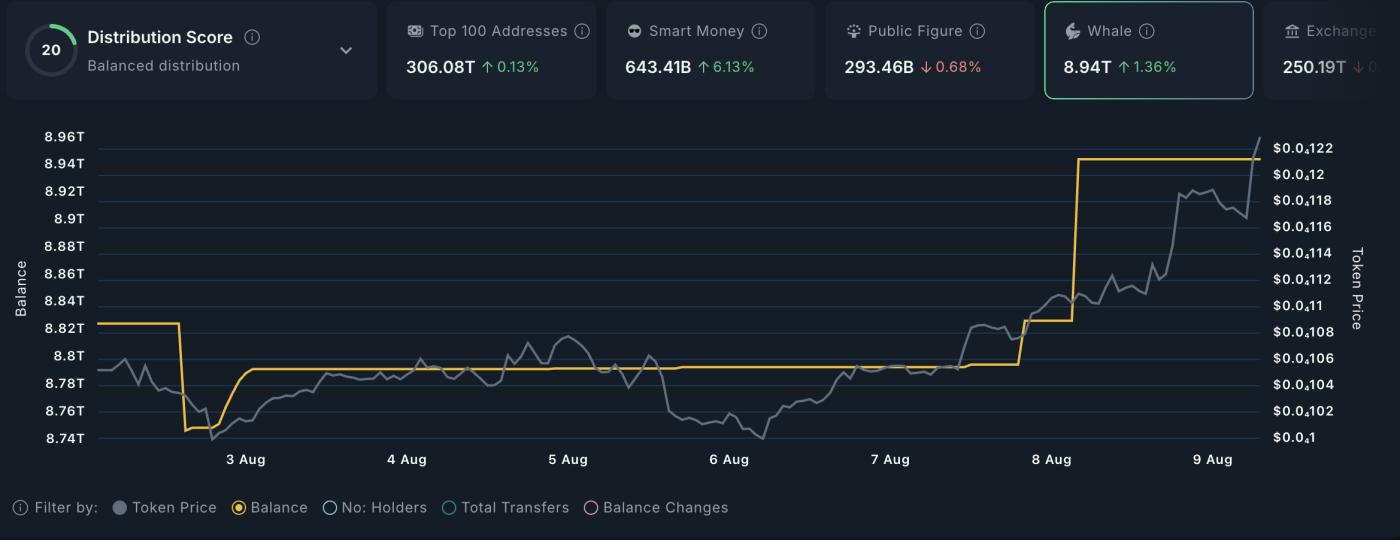
Task: Click the 3 Aug date label
Action: 246,460
